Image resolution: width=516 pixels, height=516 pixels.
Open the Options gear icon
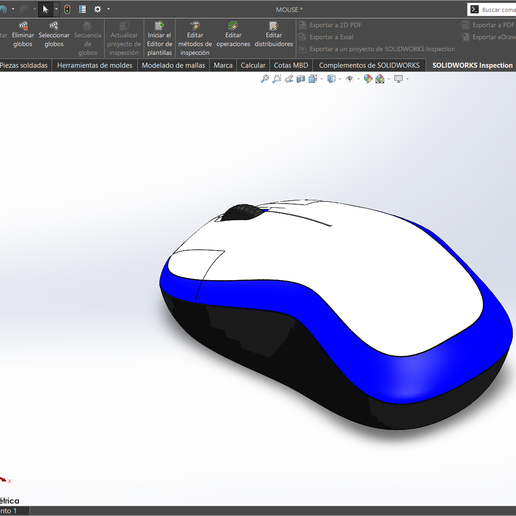(x=97, y=9)
